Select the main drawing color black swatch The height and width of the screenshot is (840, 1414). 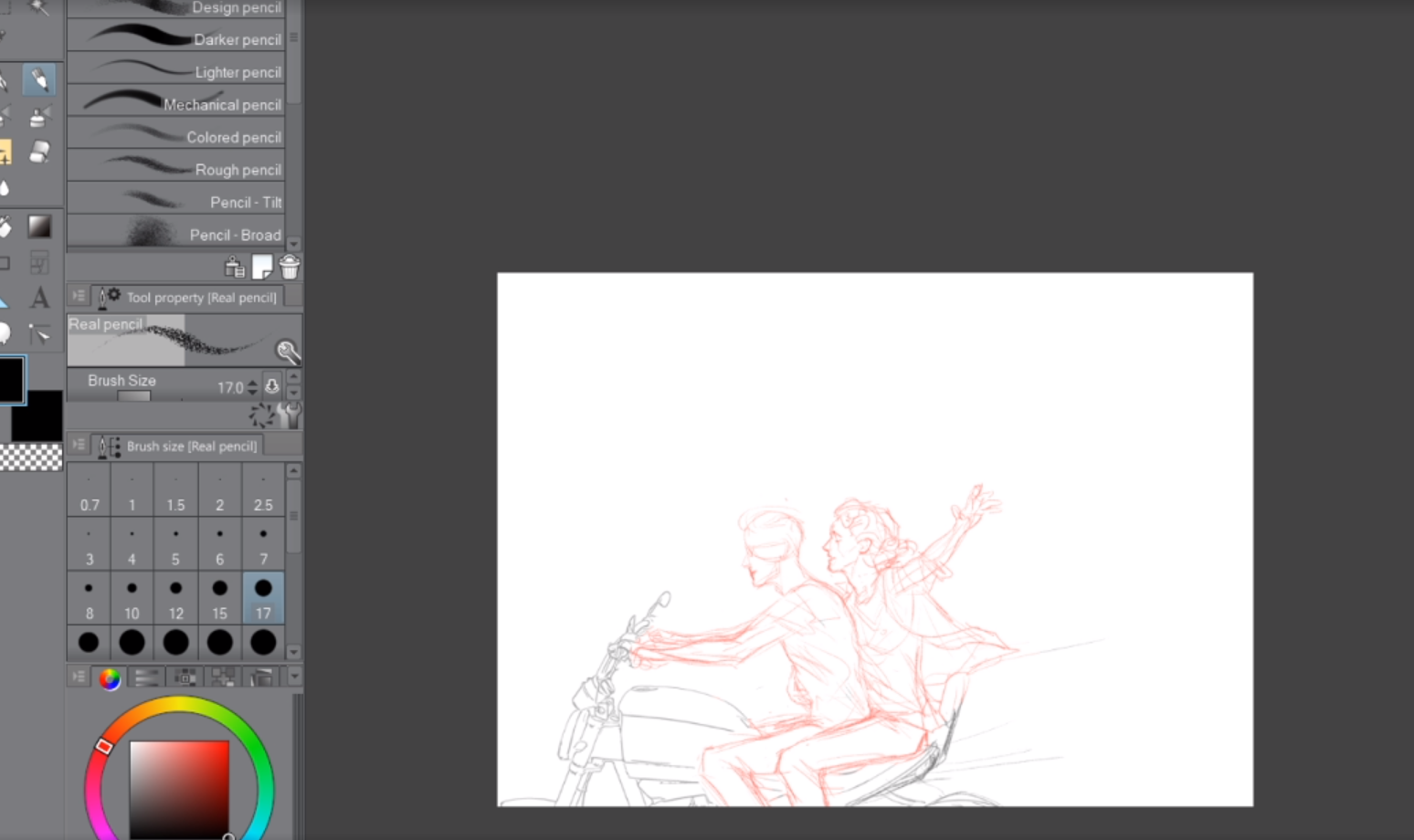click(x=12, y=380)
